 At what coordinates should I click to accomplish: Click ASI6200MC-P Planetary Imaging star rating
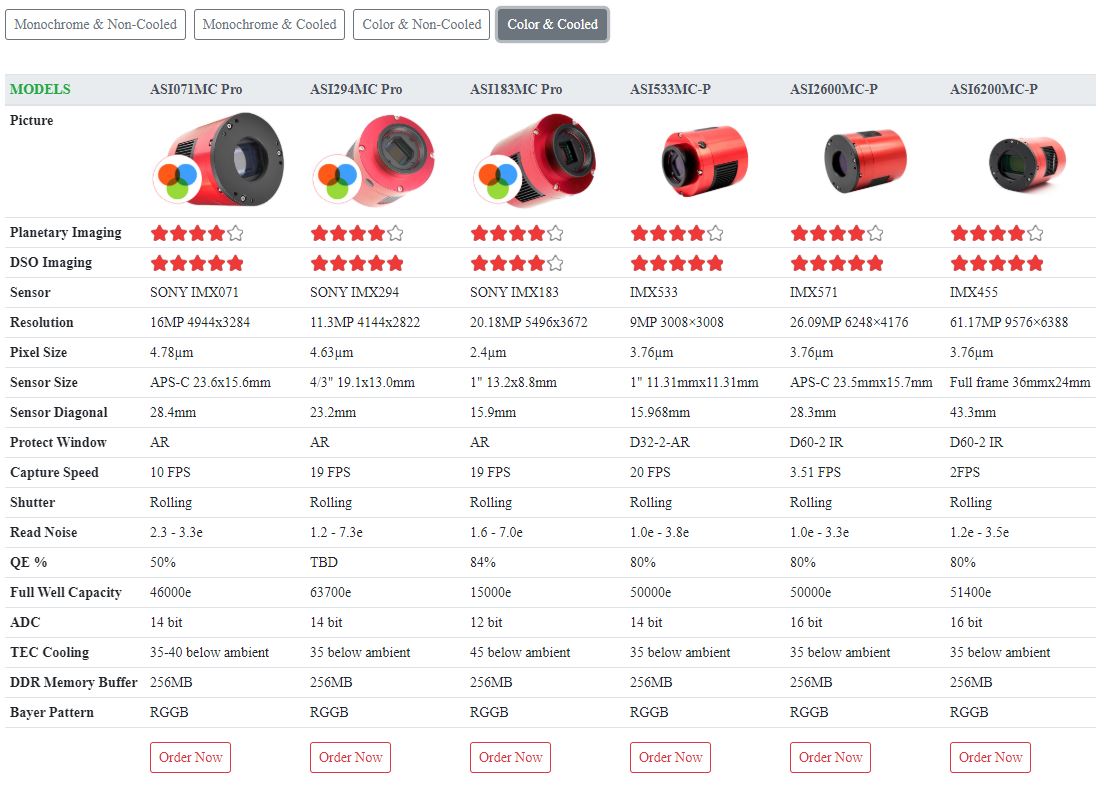click(x=997, y=233)
